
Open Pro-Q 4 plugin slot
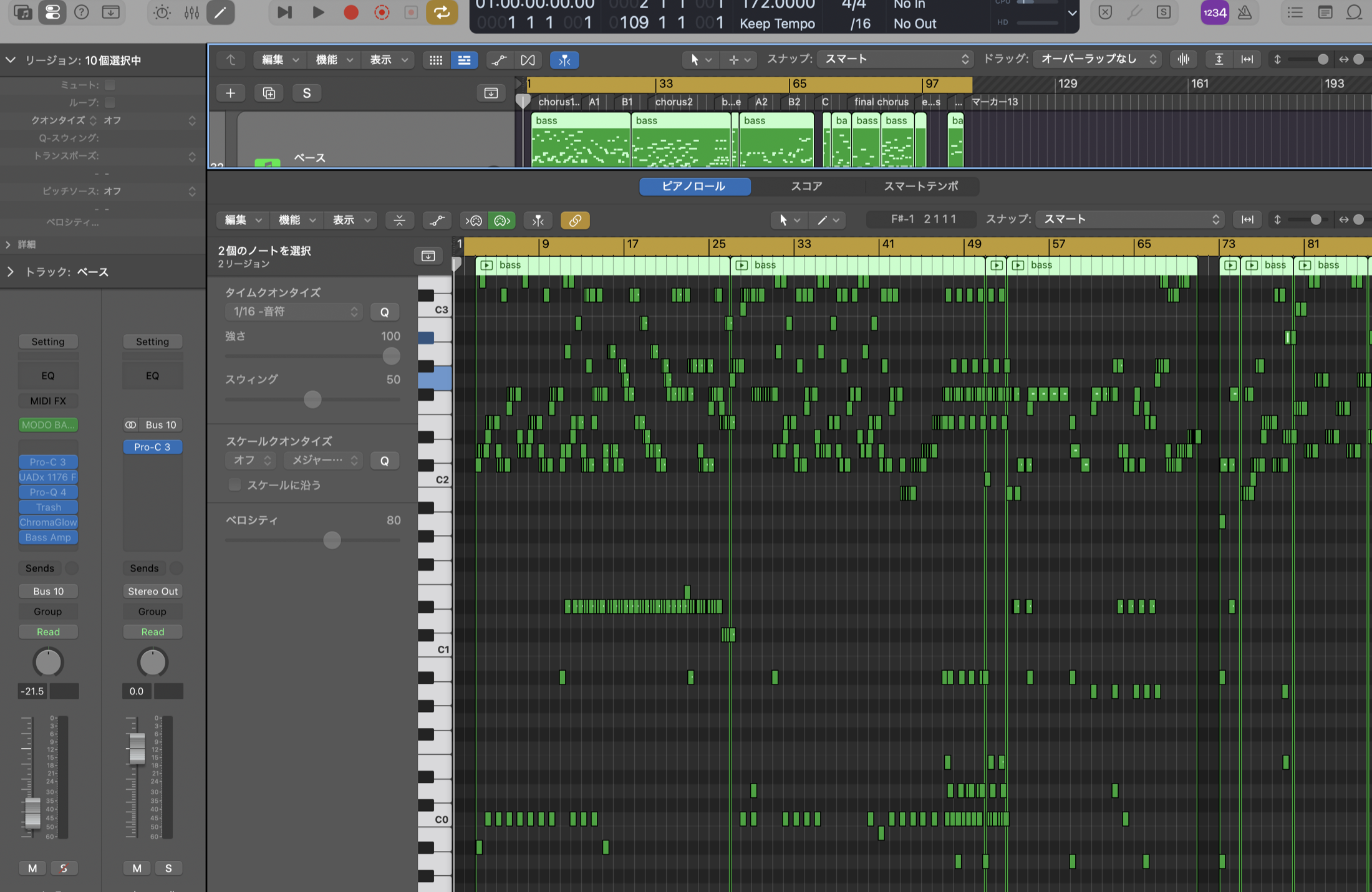(48, 492)
